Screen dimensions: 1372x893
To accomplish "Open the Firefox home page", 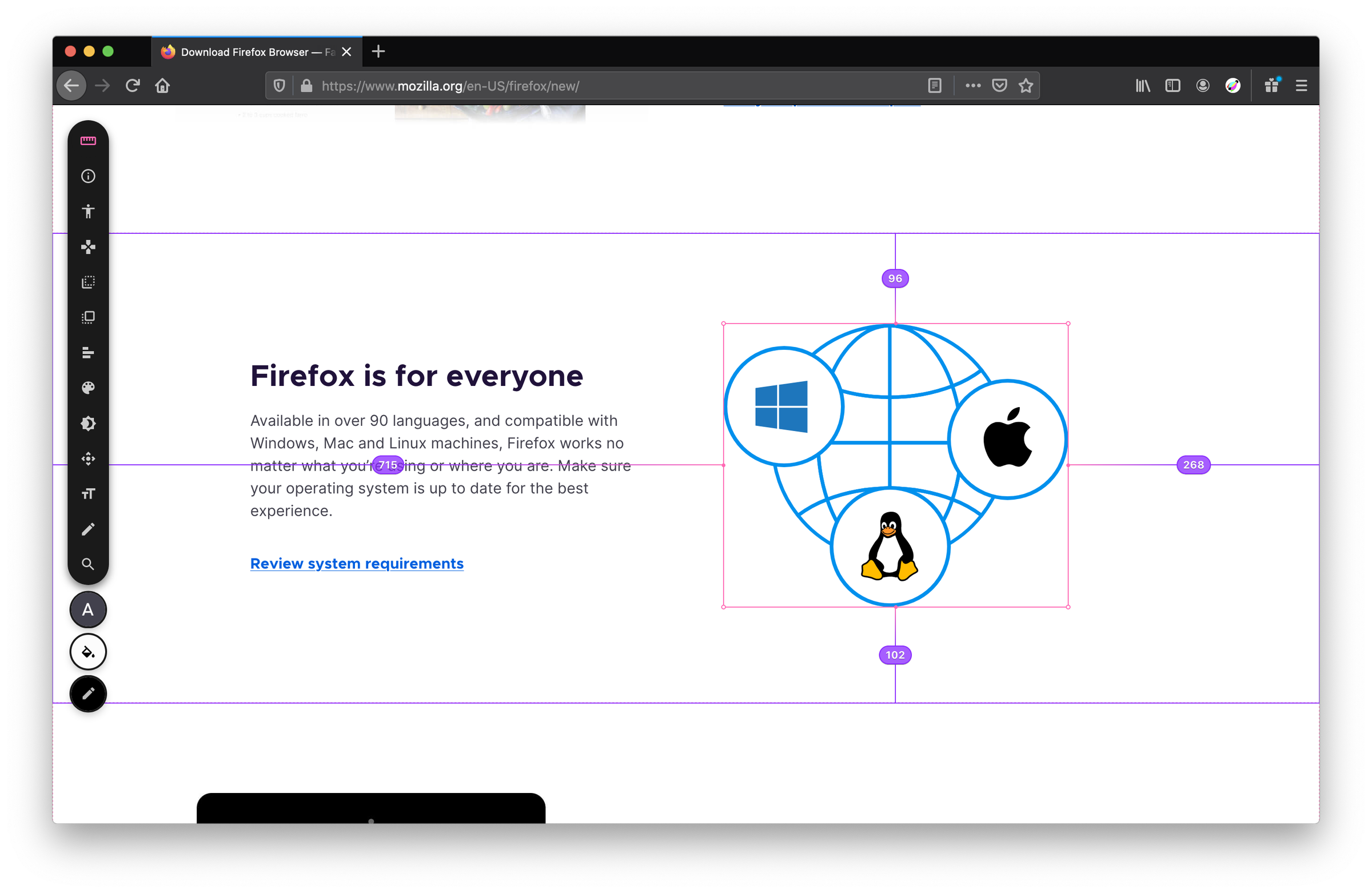I will [x=162, y=85].
